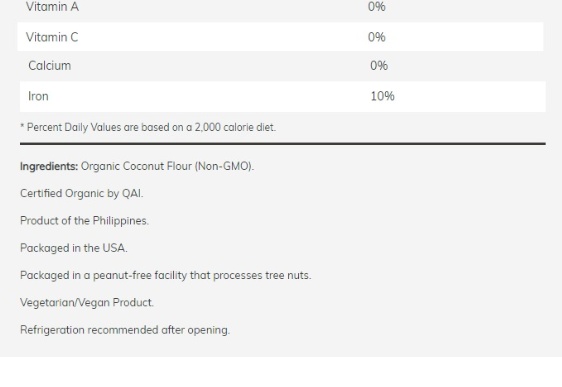Click the Calcium nutrient label

(x=49, y=66)
